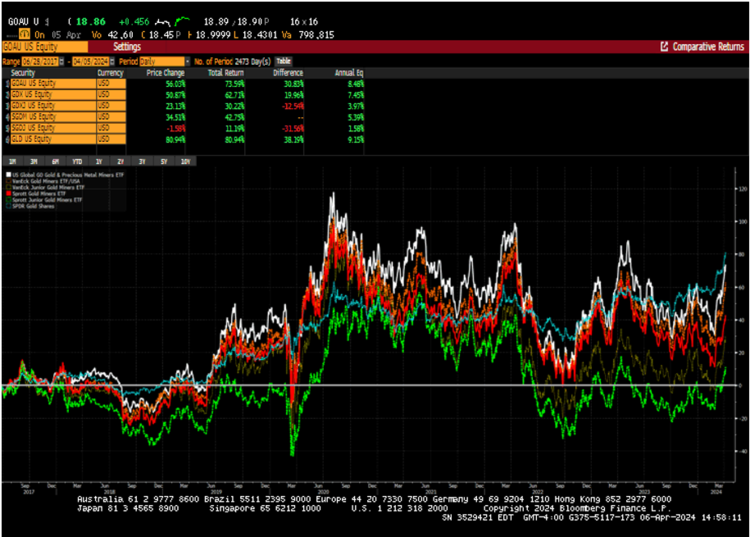Switch to the 5Y time range
The image size is (750, 537).
(162, 159)
